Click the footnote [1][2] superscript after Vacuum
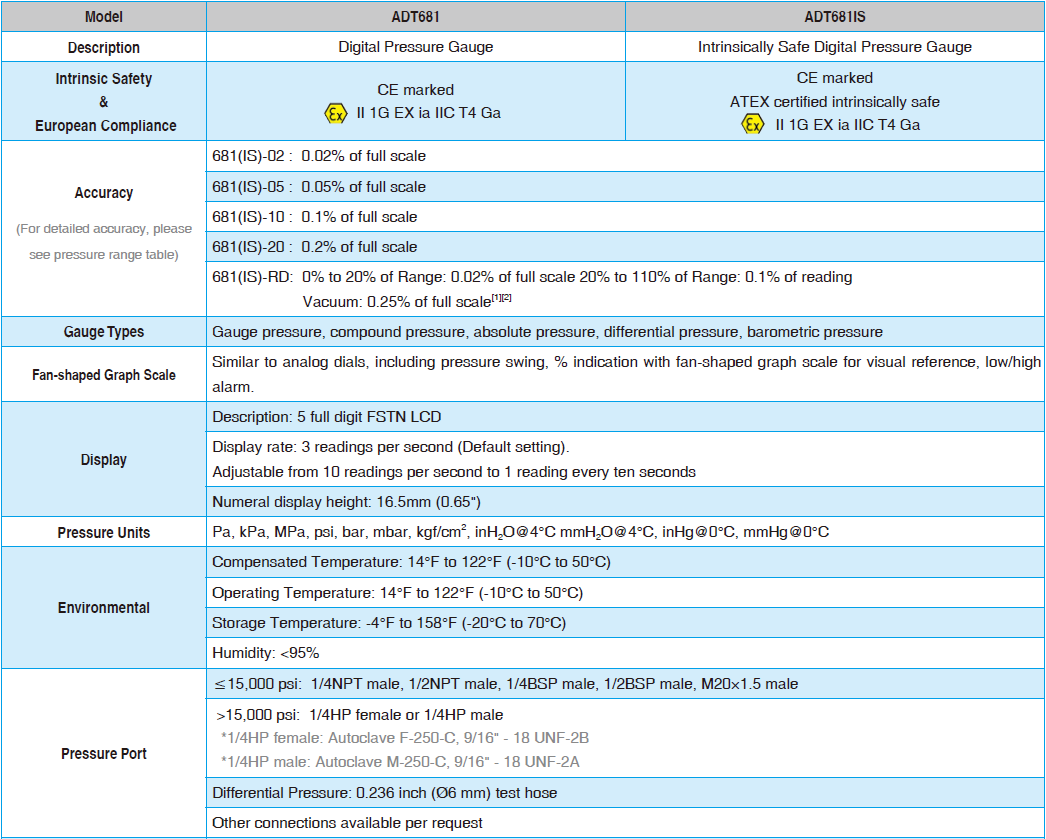The image size is (1046, 839). [x=502, y=299]
